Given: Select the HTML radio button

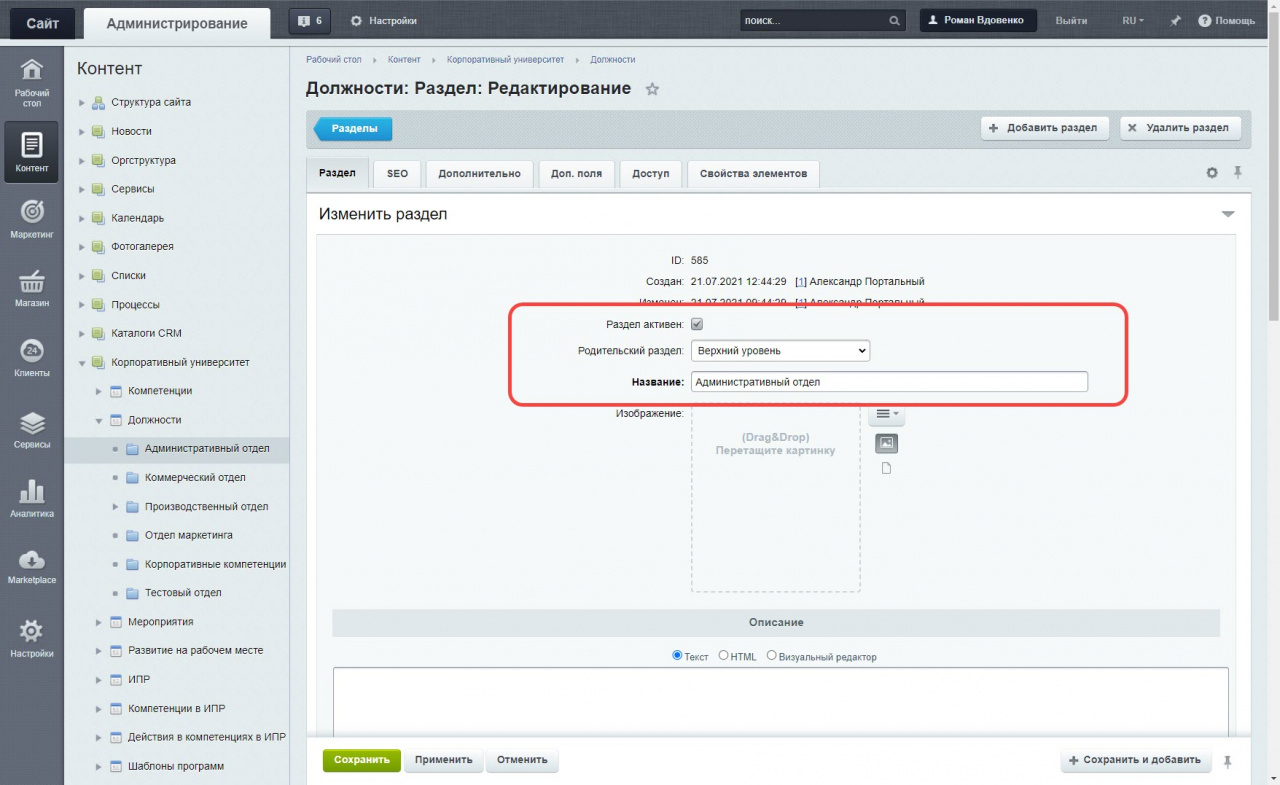Looking at the screenshot, I should coord(724,656).
